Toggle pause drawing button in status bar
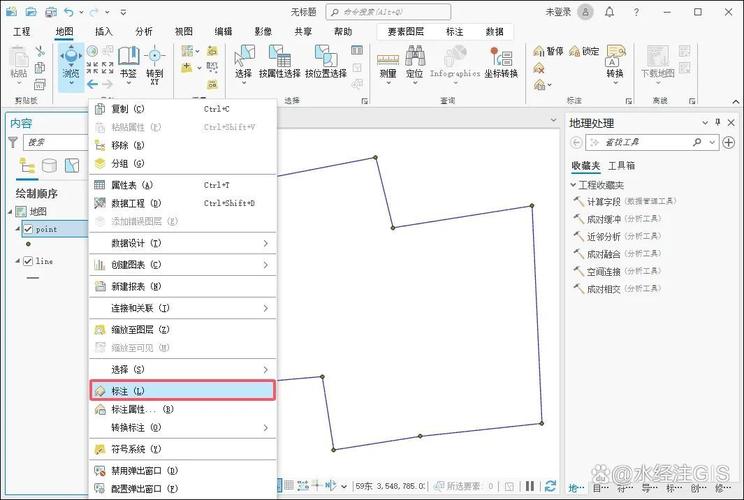Screen dimensions: 744x500 click(530, 486)
